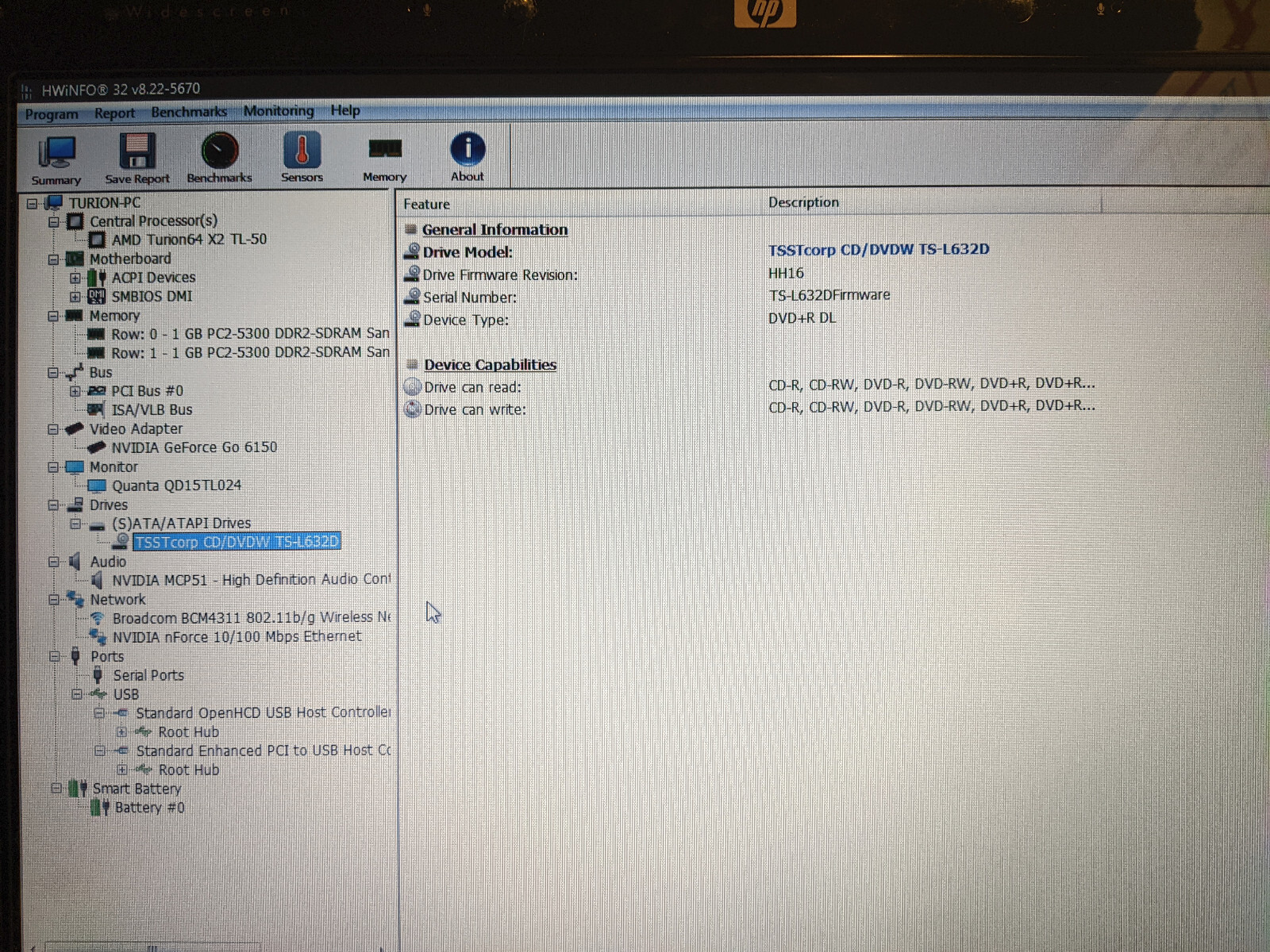The height and width of the screenshot is (952, 1270).
Task: Select NVIDIA nForce 10/100 Mbps Ethernet
Action: [x=237, y=637]
